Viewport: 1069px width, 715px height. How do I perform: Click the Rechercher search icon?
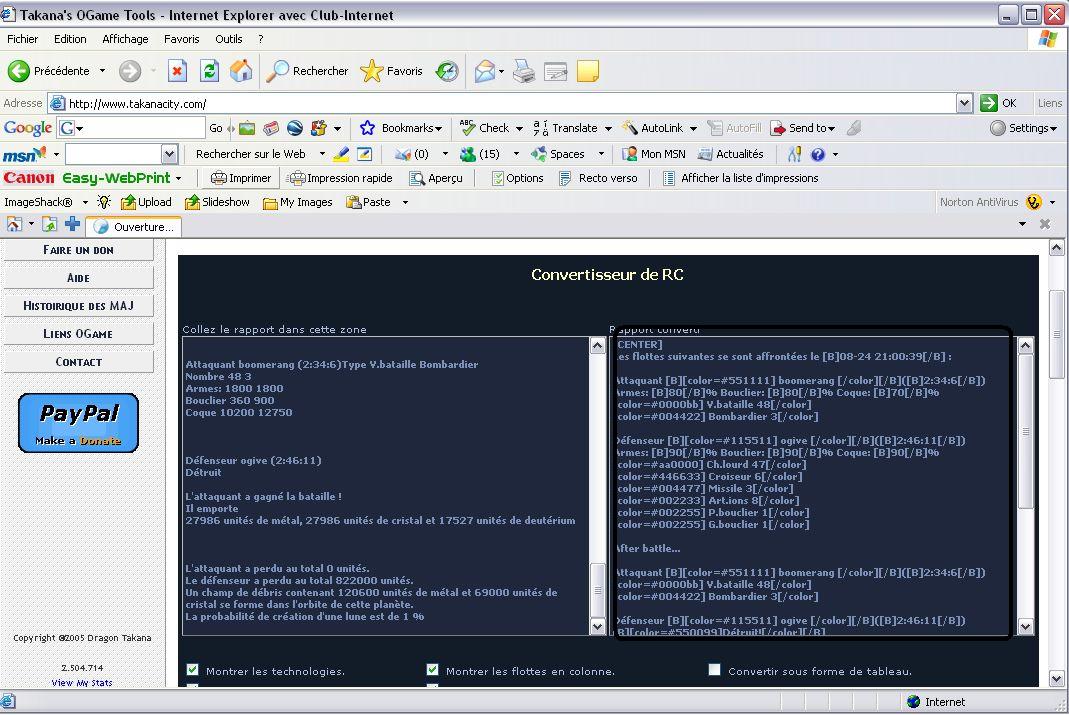[x=307, y=71]
